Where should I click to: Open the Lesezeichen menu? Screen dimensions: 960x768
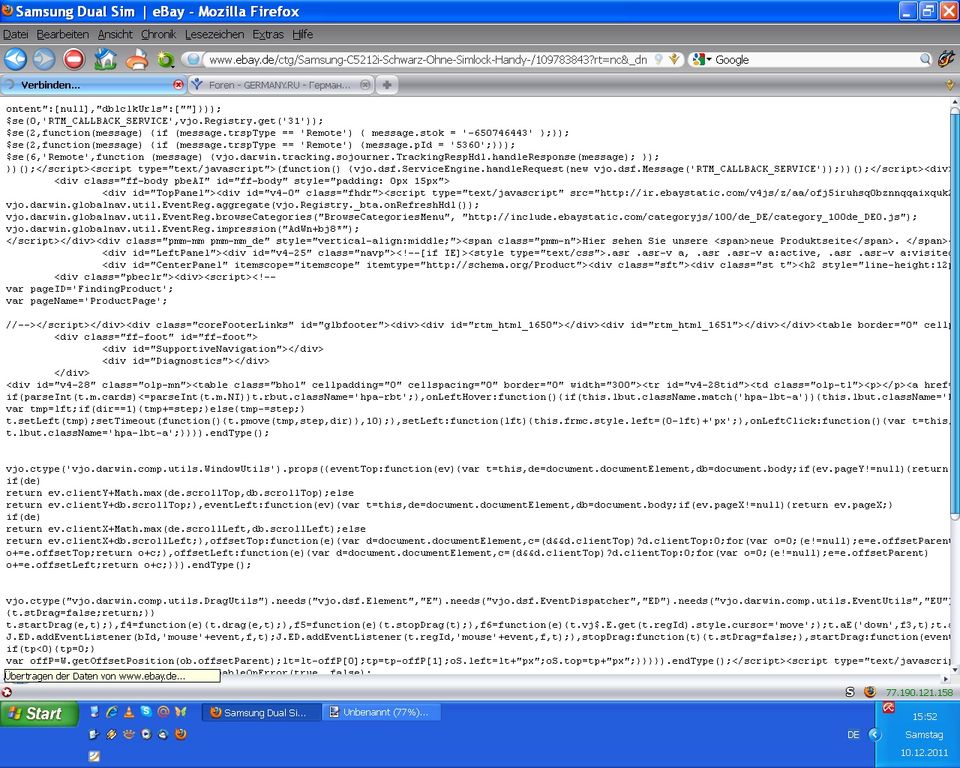pyautogui.click(x=214, y=34)
